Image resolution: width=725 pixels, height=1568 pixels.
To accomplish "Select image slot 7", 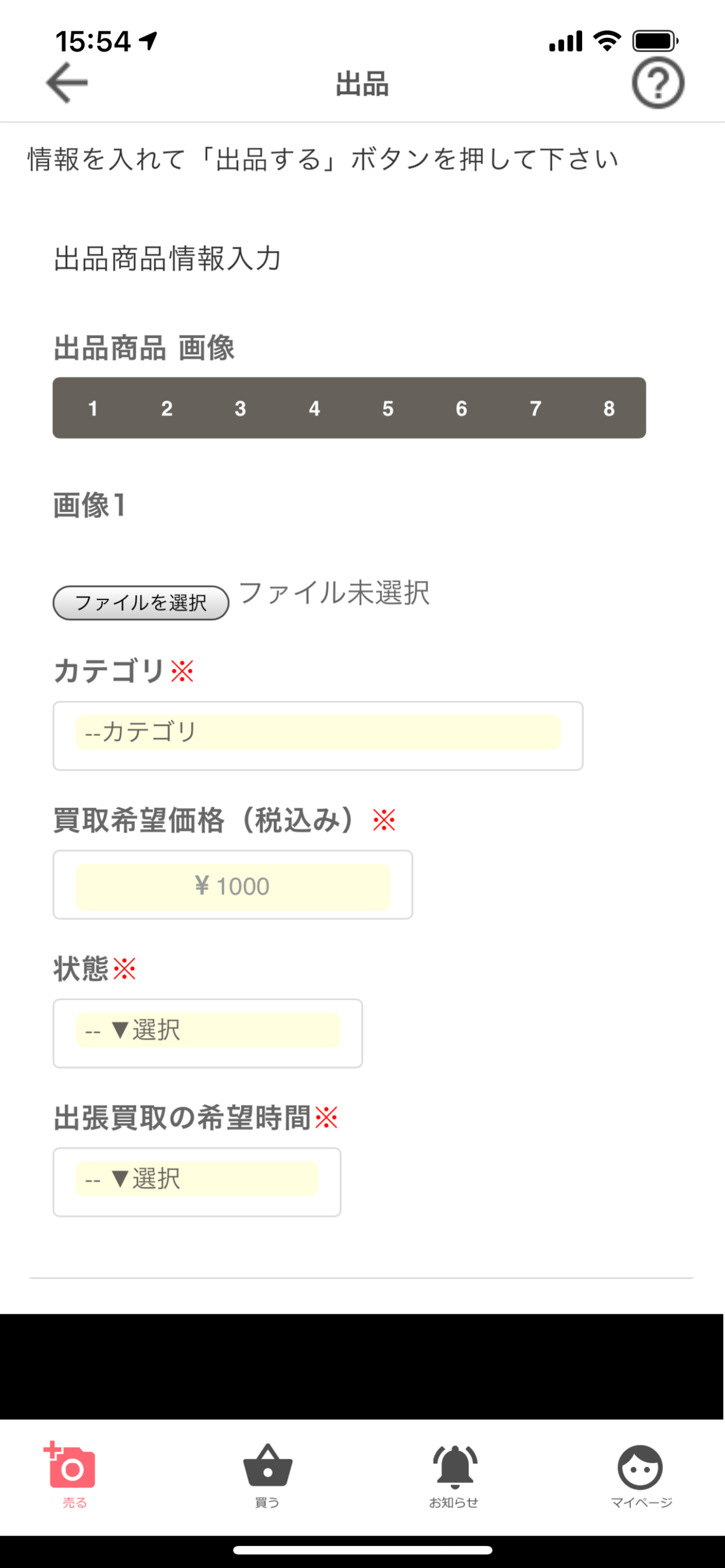I will [x=535, y=408].
